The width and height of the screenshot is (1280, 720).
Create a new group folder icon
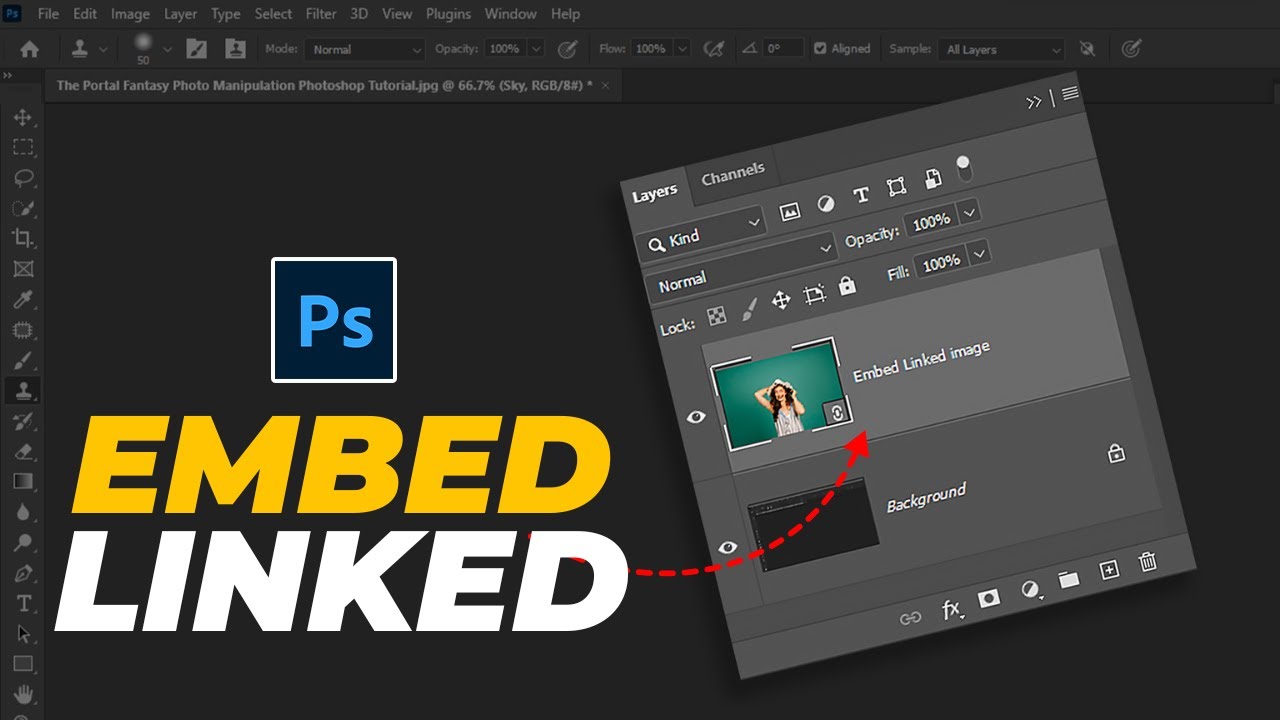(1068, 579)
